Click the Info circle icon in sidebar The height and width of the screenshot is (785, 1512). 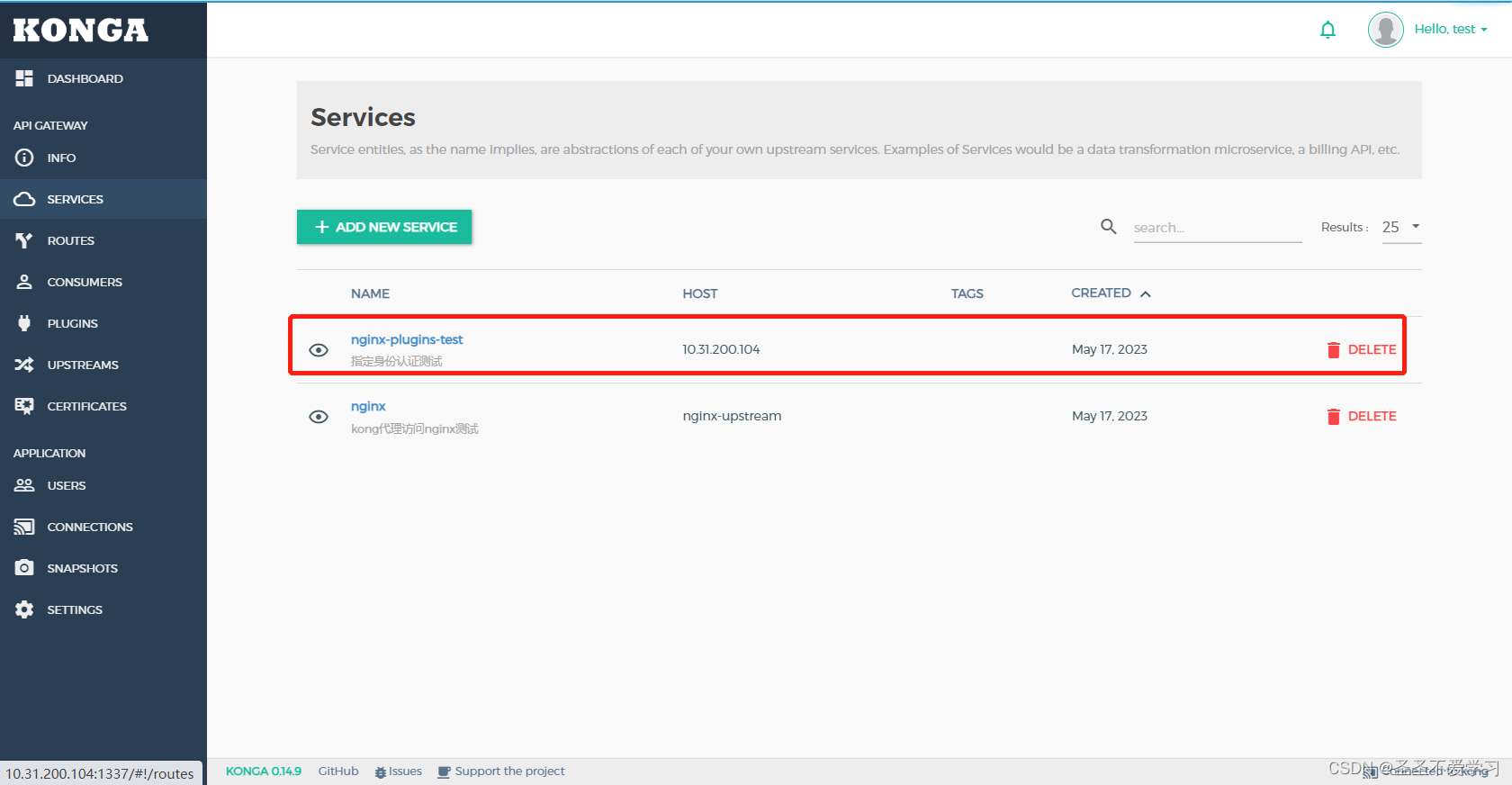point(24,158)
